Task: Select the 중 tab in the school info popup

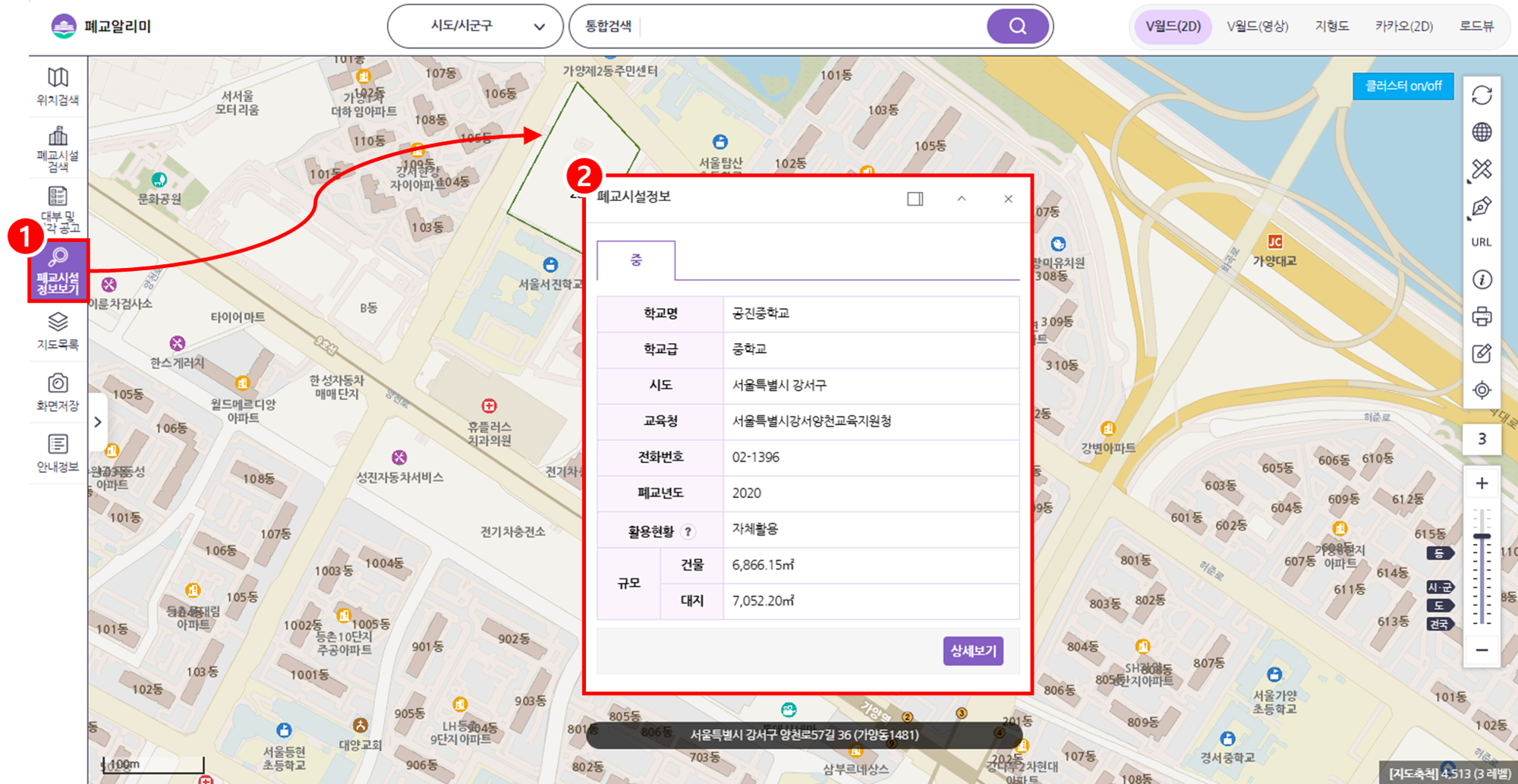Action: tap(635, 259)
